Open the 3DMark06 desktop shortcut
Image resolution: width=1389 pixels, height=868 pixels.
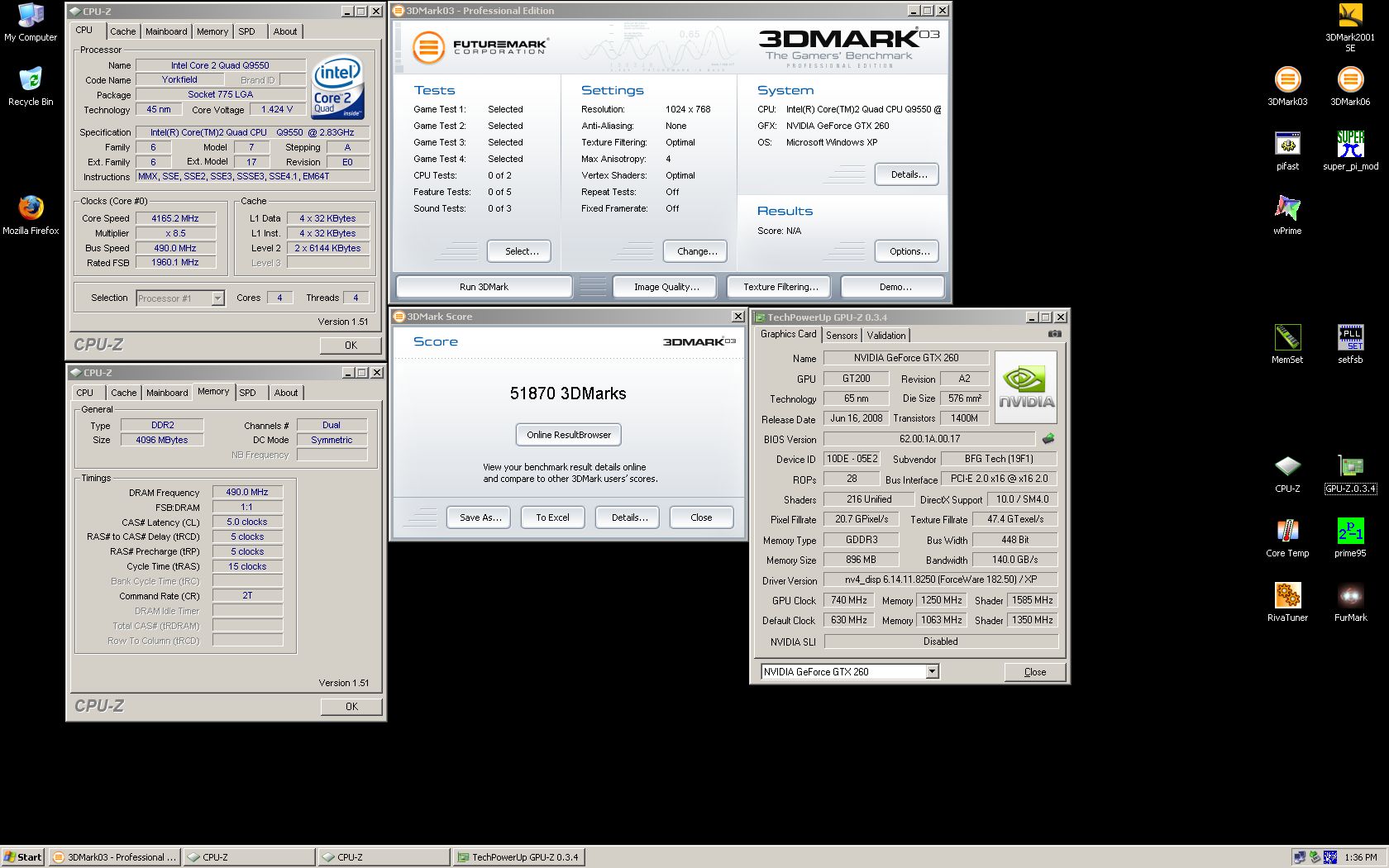click(1350, 87)
